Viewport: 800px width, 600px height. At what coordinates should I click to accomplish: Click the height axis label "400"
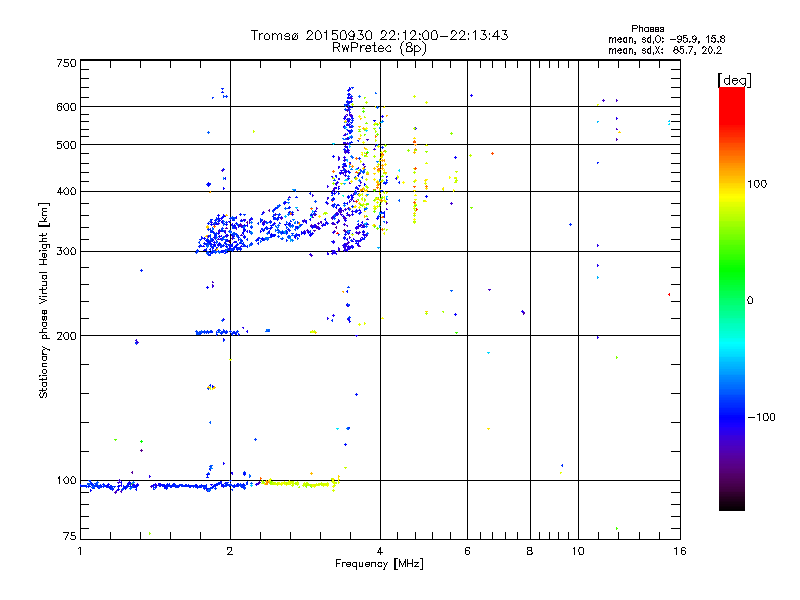click(66, 192)
